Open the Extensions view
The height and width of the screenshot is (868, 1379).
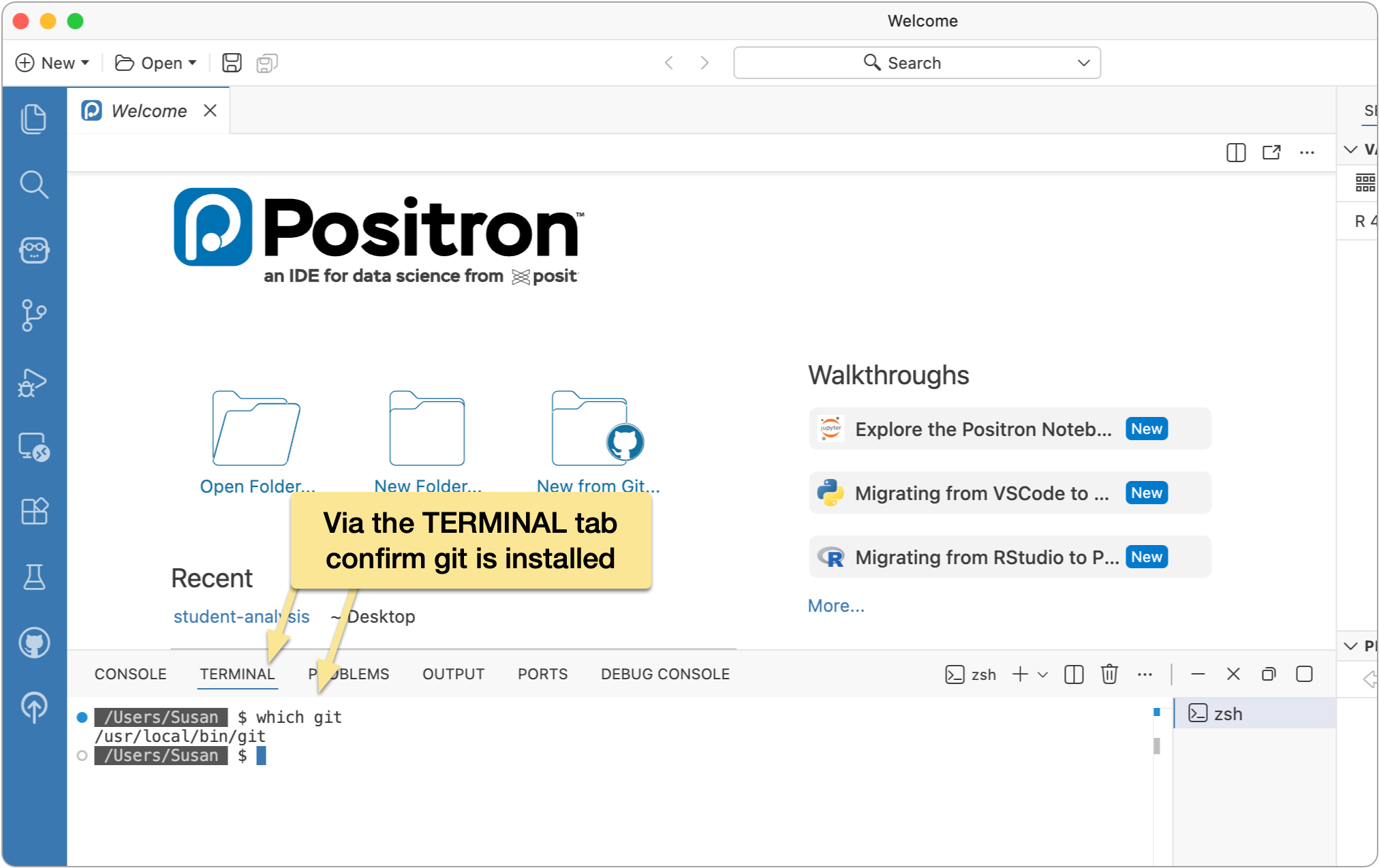point(34,511)
